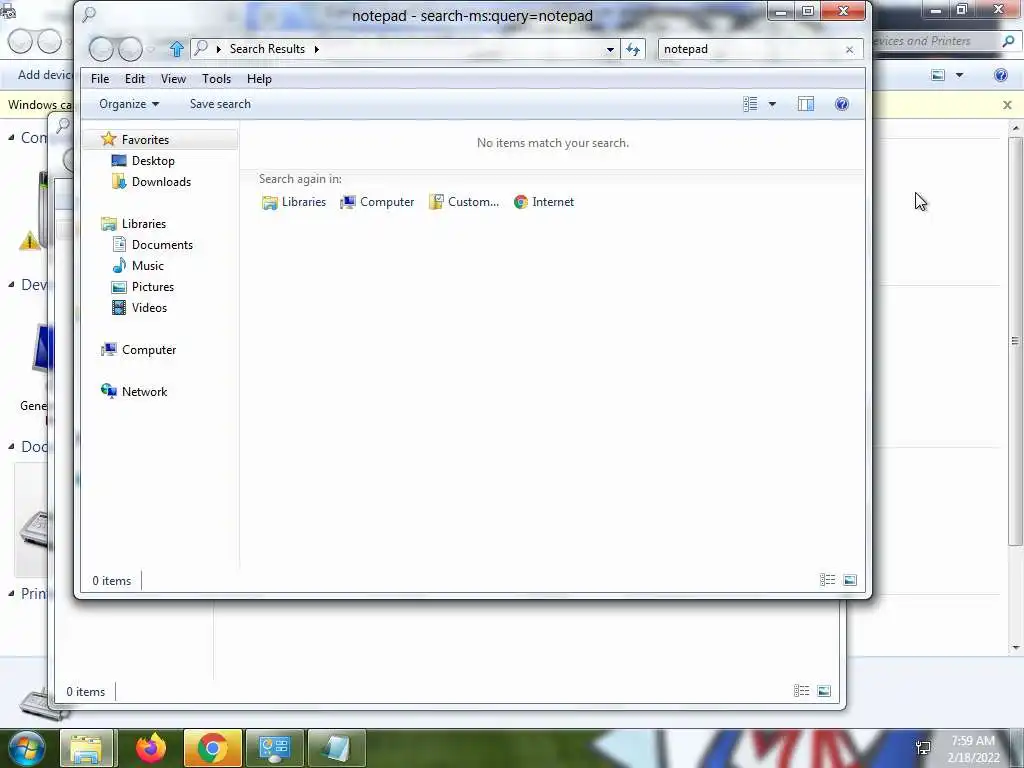Click Search Results in address bar

click(x=267, y=49)
